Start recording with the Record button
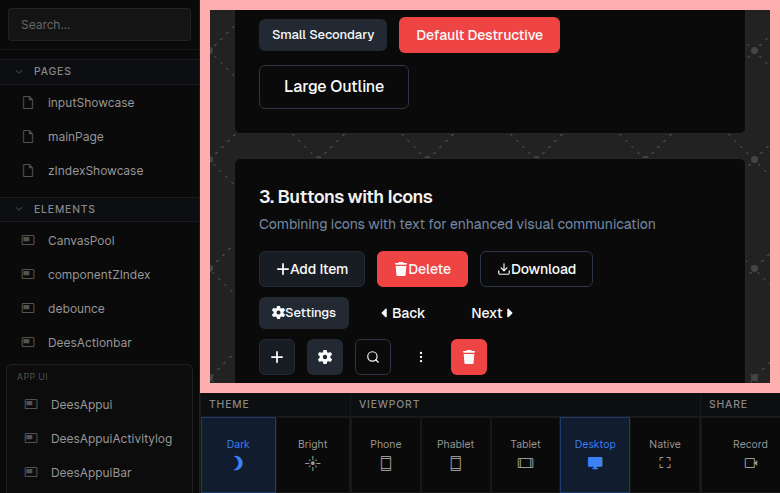780x493 pixels. tap(750, 454)
